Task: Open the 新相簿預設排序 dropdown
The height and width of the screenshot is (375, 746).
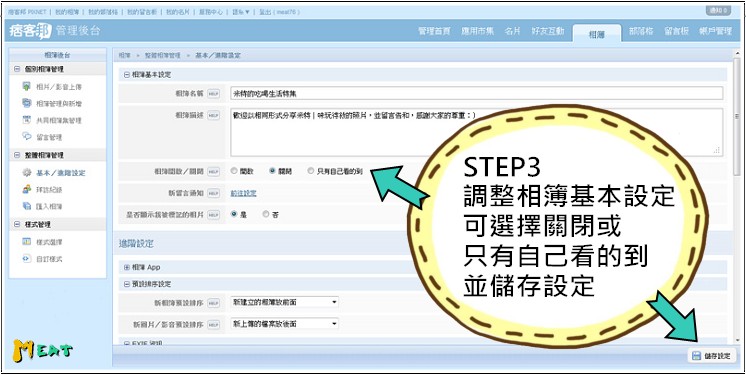Action: tap(285, 302)
